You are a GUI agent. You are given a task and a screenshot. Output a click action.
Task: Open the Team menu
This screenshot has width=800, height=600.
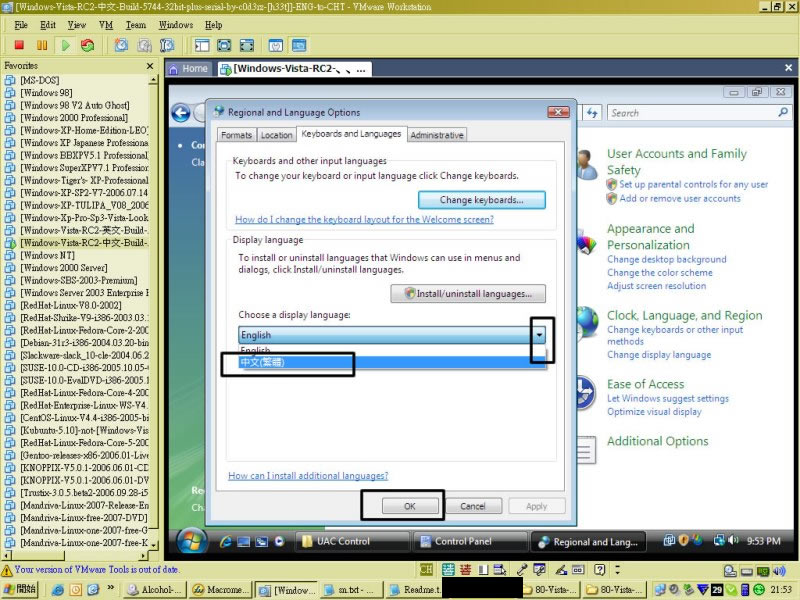136,25
